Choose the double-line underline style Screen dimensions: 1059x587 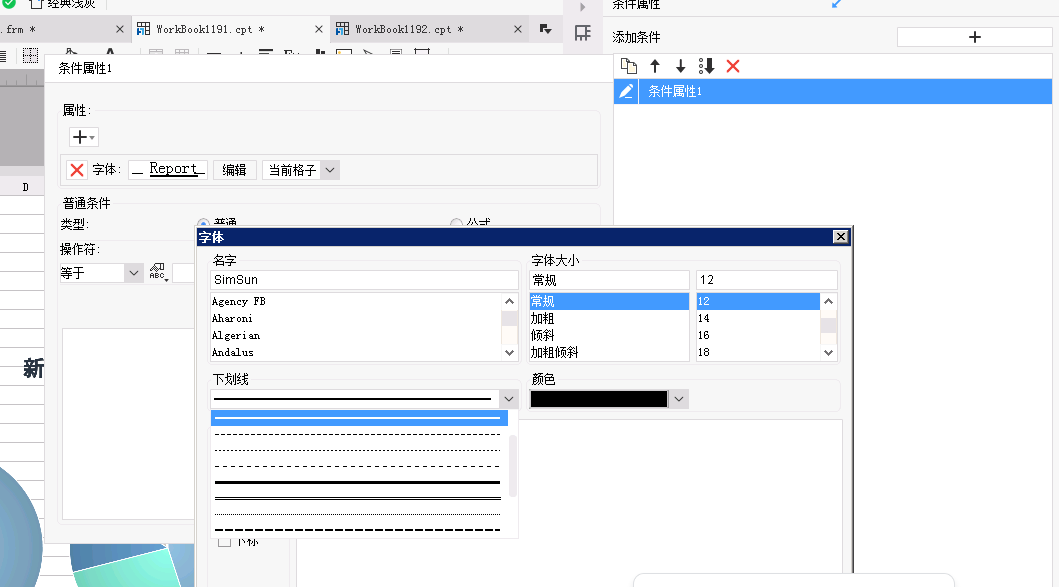point(357,499)
